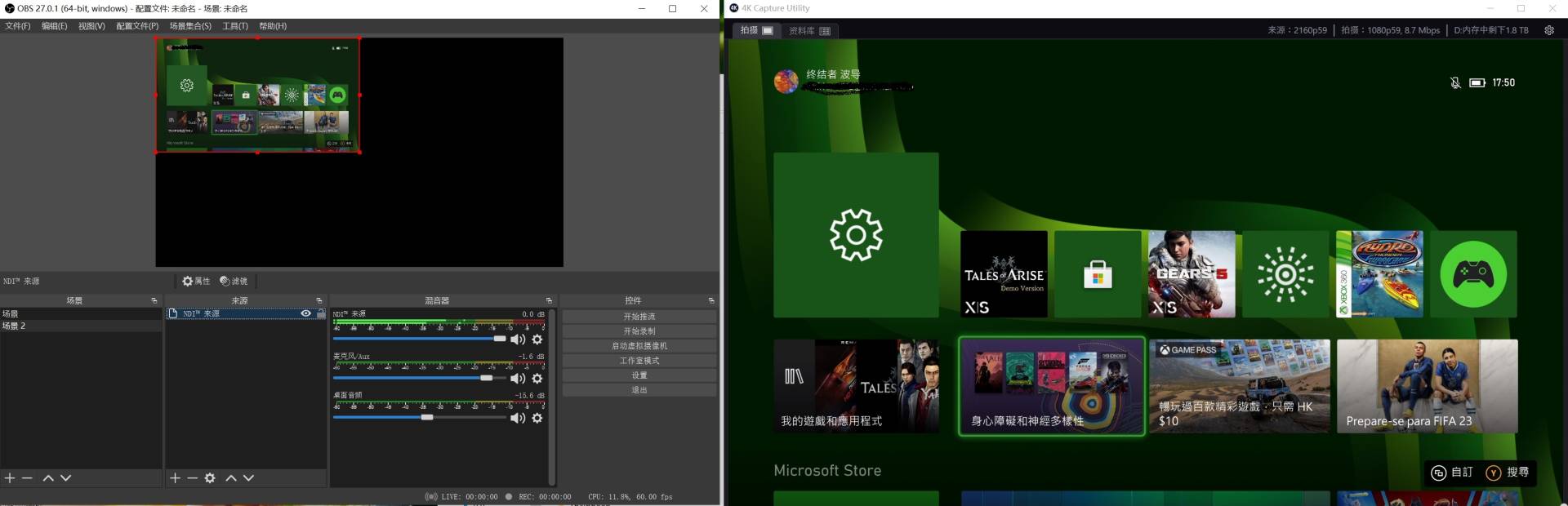The height and width of the screenshot is (506, 1568).
Task: Open source properties gear in sources toolbar
Action: (210, 478)
